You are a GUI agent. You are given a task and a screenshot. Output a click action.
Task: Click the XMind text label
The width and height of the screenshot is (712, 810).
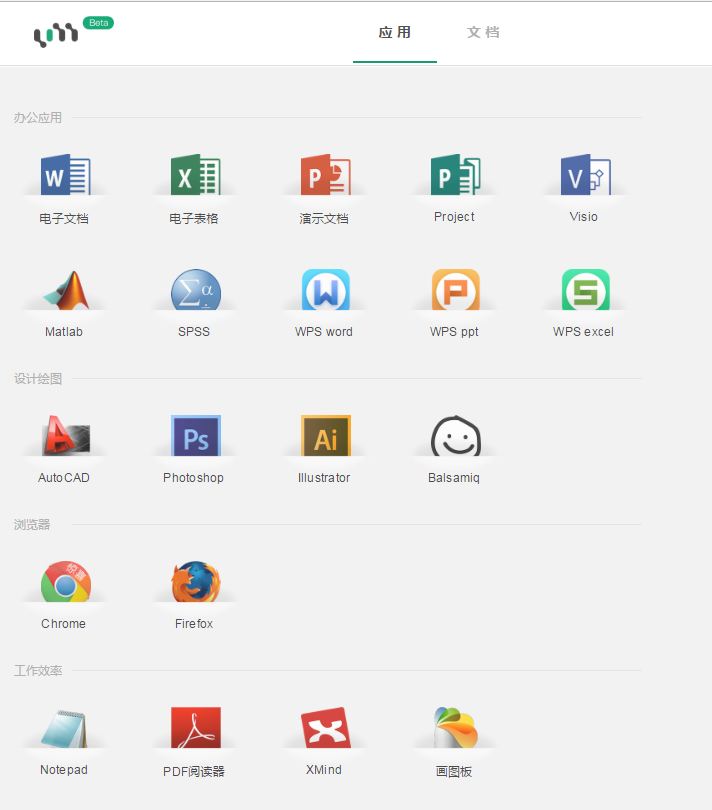[324, 770]
